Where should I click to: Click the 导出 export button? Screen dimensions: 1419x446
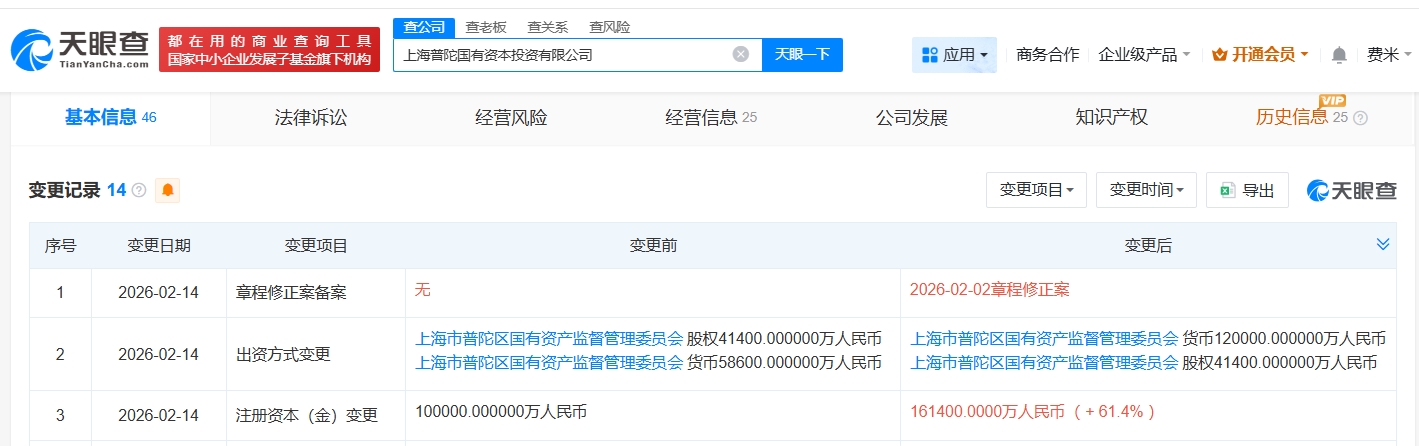click(1248, 190)
